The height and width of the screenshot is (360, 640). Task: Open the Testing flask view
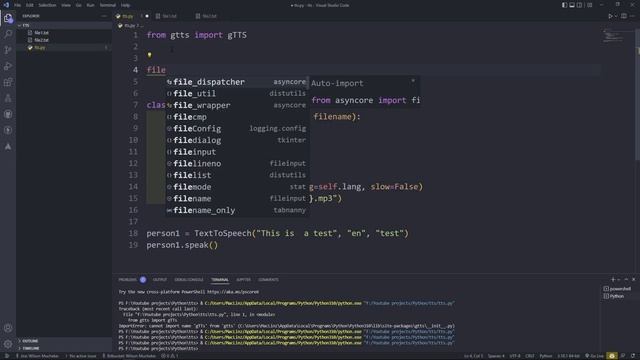[x=8, y=98]
